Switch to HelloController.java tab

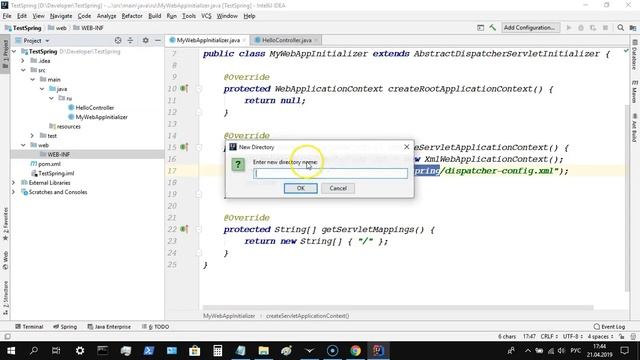tap(287, 40)
